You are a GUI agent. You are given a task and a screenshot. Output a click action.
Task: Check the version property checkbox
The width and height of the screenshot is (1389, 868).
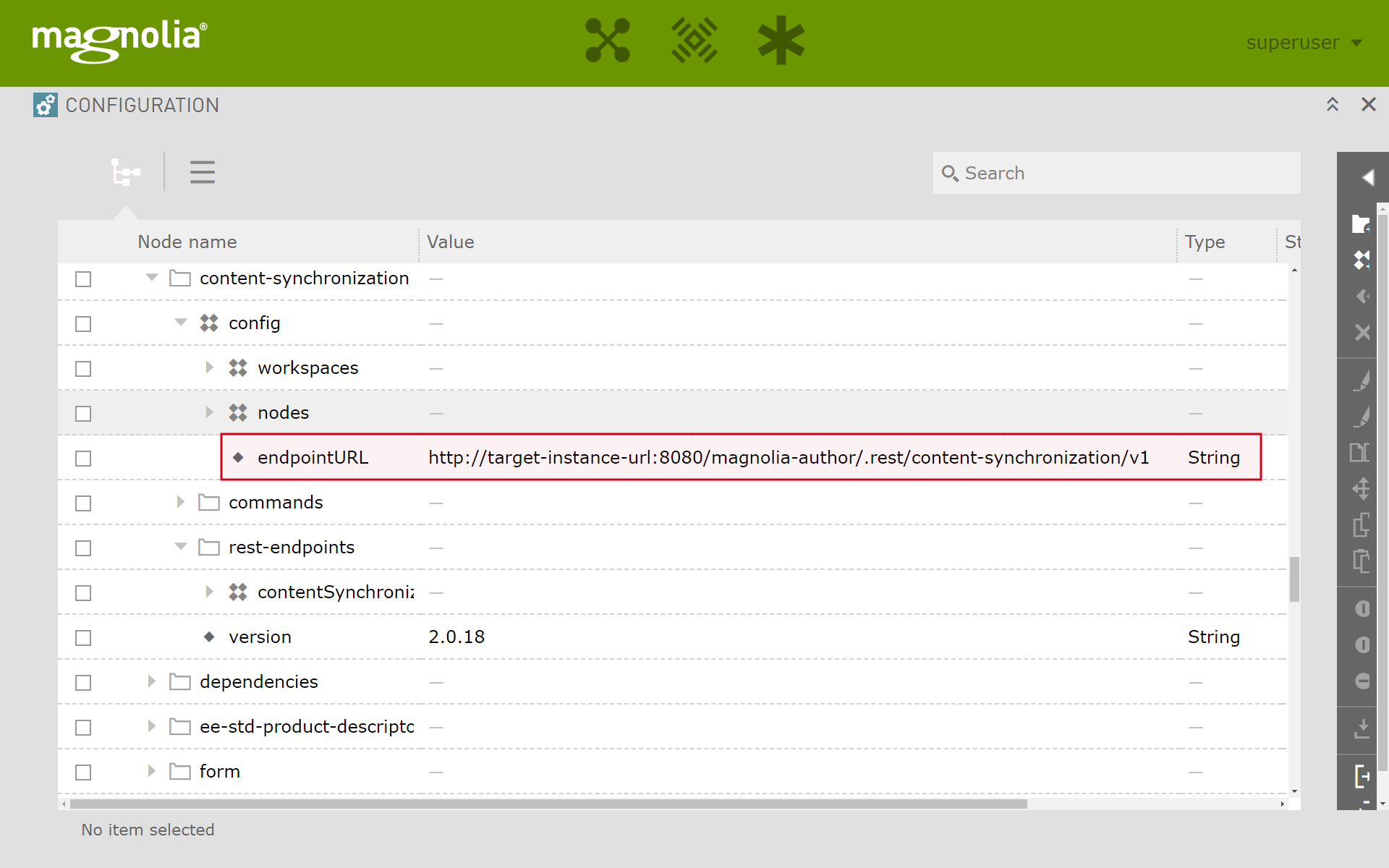pyautogui.click(x=83, y=637)
